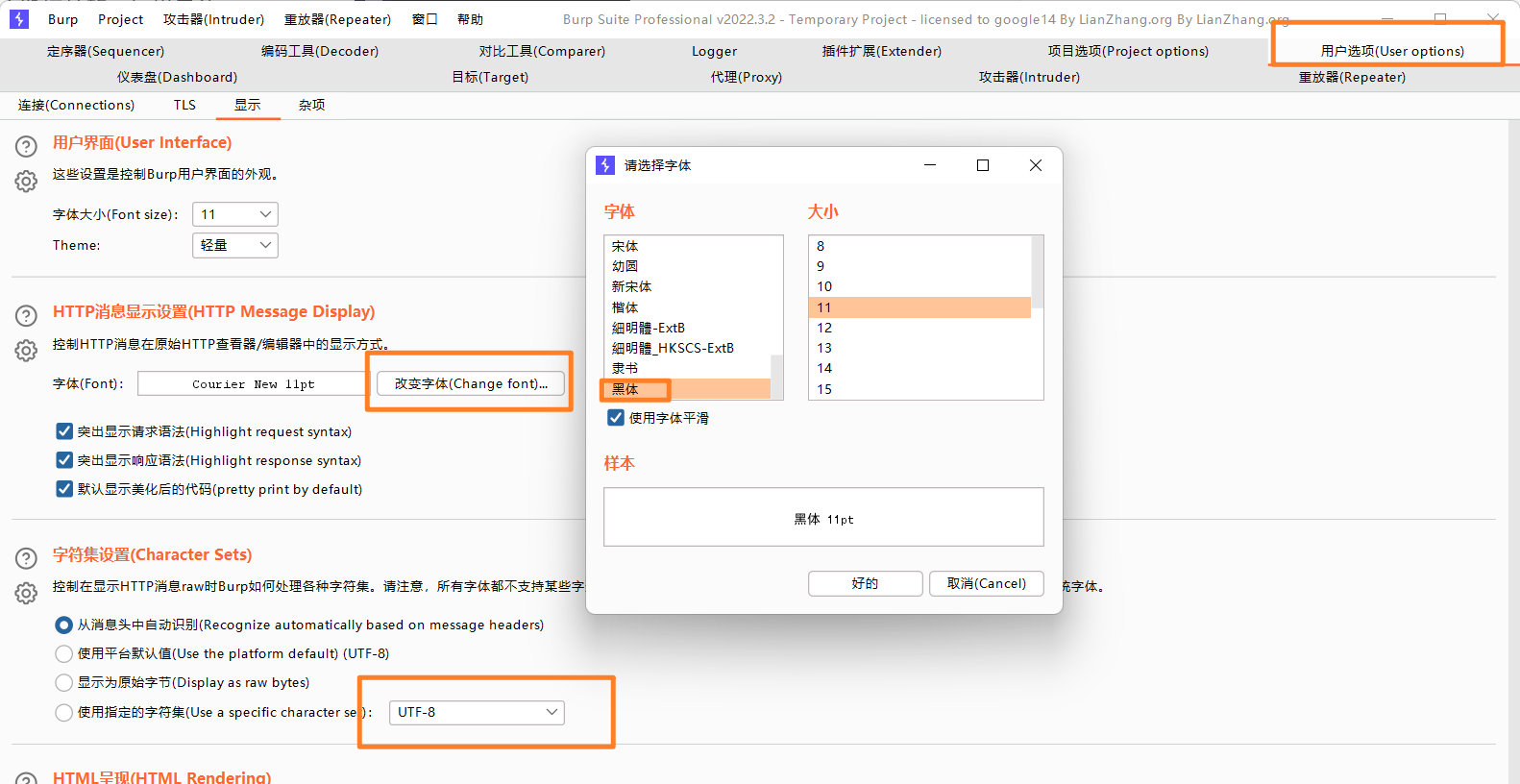Click Burp logo icon in main title bar
1520x784 pixels.
click(x=19, y=19)
